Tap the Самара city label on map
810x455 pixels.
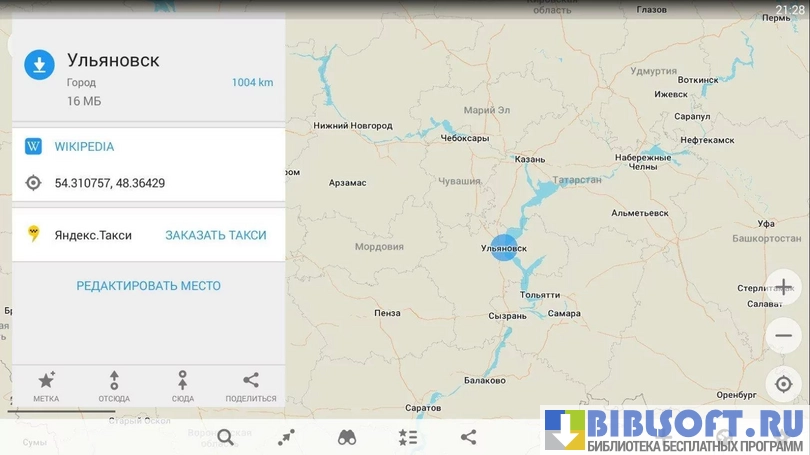(564, 314)
